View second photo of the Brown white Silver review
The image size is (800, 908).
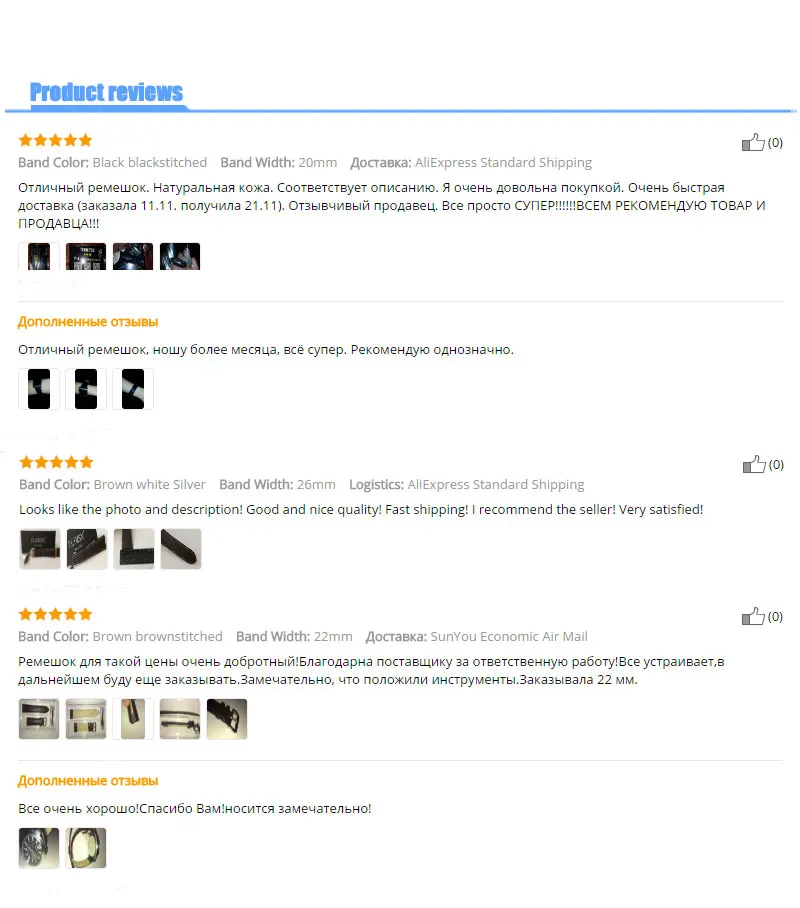click(87, 549)
